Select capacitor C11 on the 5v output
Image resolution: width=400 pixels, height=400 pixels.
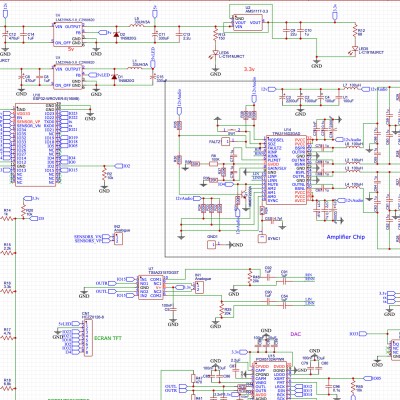[155, 34]
